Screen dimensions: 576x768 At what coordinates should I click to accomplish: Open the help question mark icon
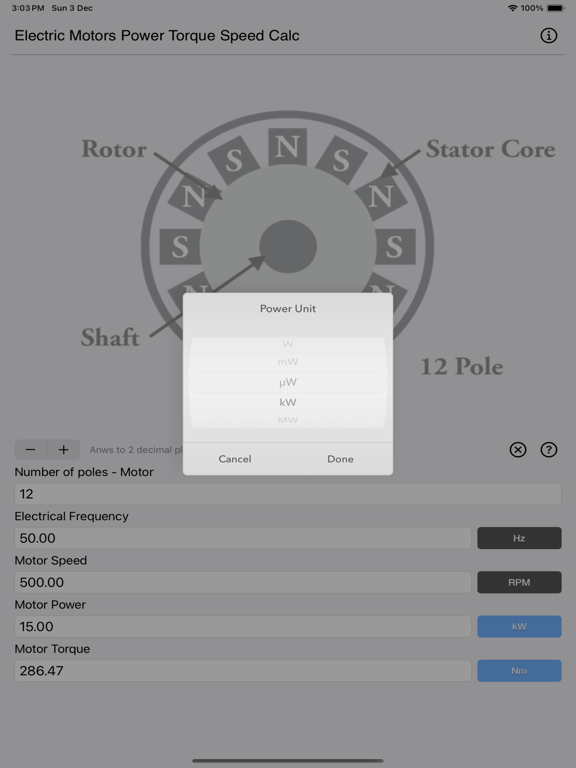(x=549, y=450)
